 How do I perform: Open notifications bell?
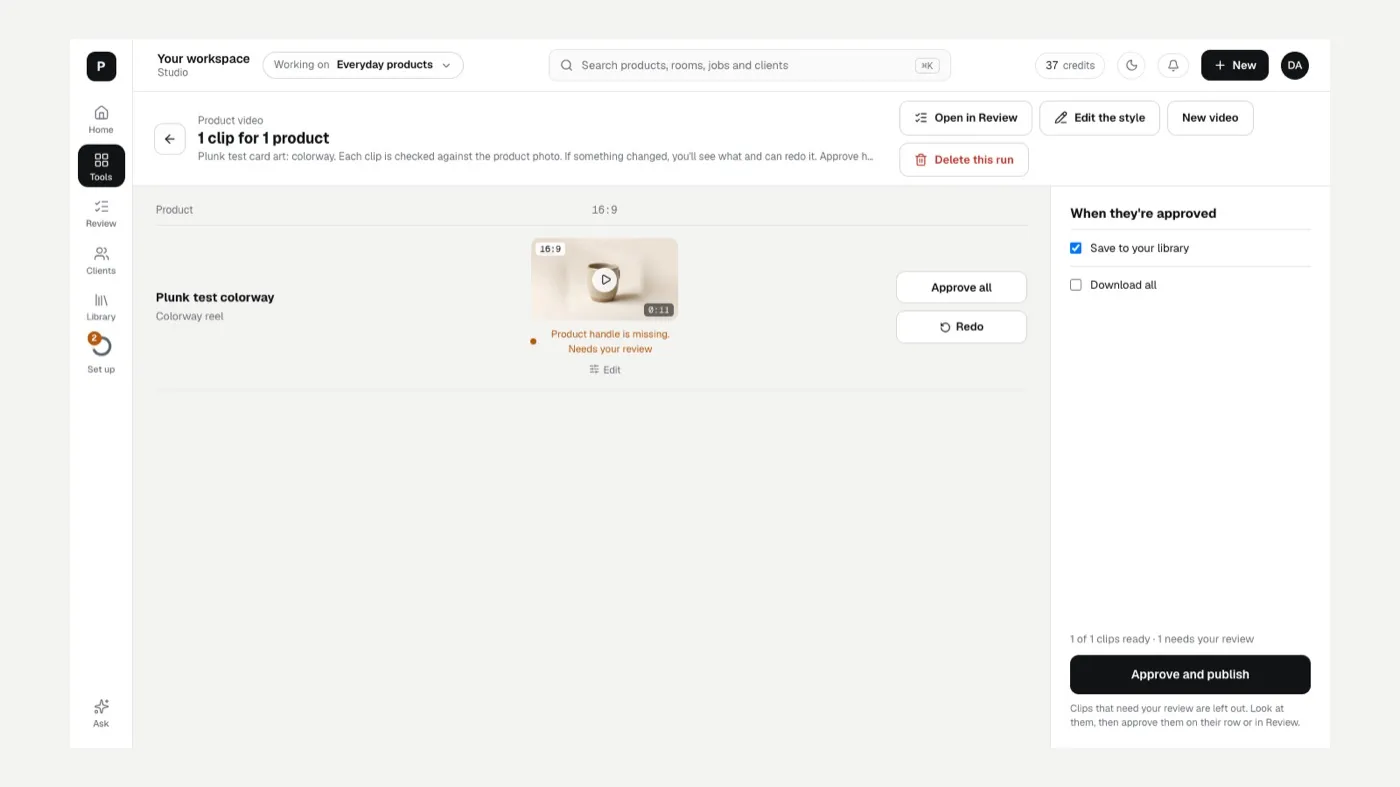click(x=1173, y=65)
